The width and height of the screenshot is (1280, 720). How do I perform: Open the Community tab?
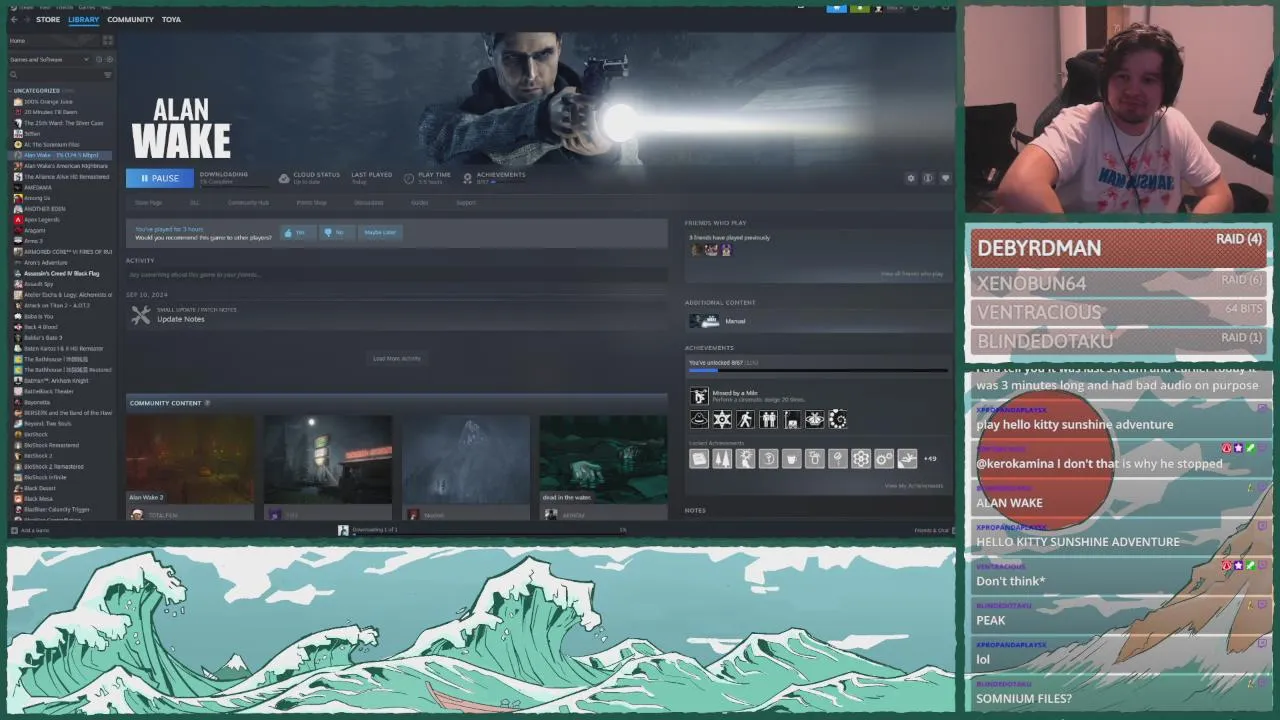pyautogui.click(x=130, y=19)
